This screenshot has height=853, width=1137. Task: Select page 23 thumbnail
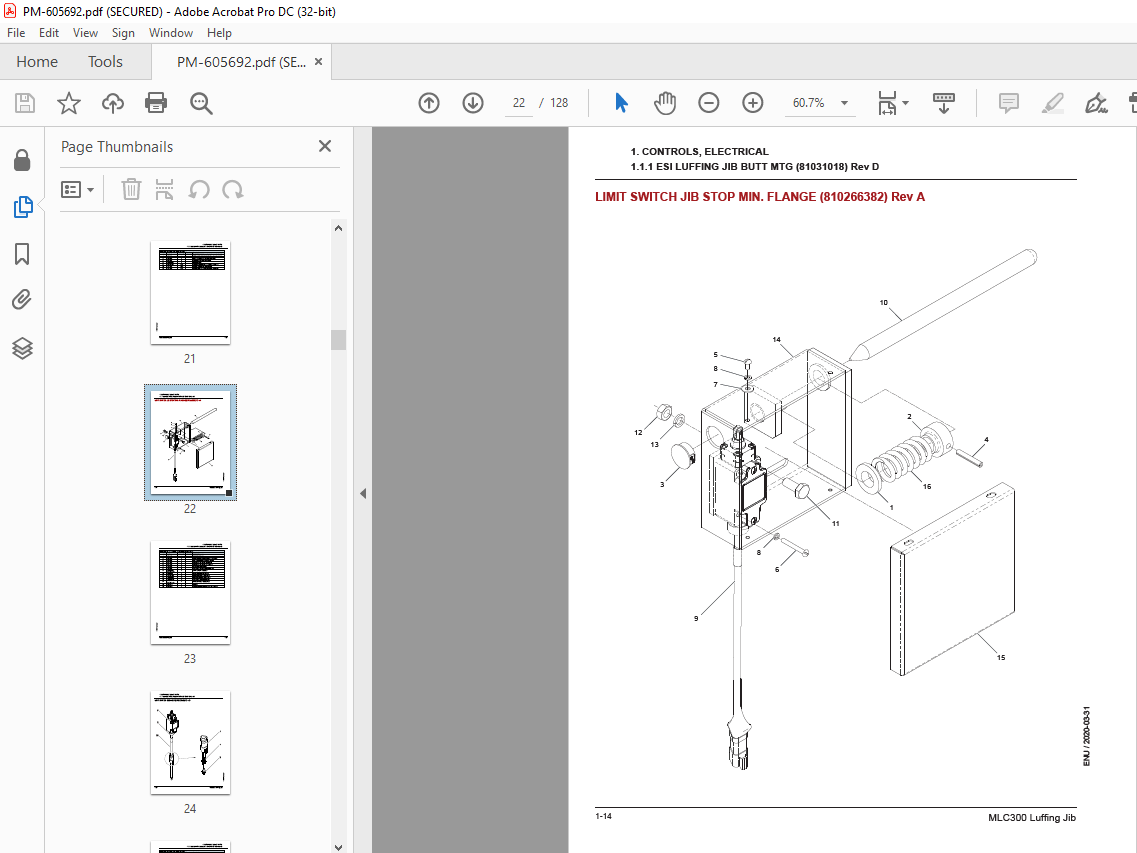190,593
